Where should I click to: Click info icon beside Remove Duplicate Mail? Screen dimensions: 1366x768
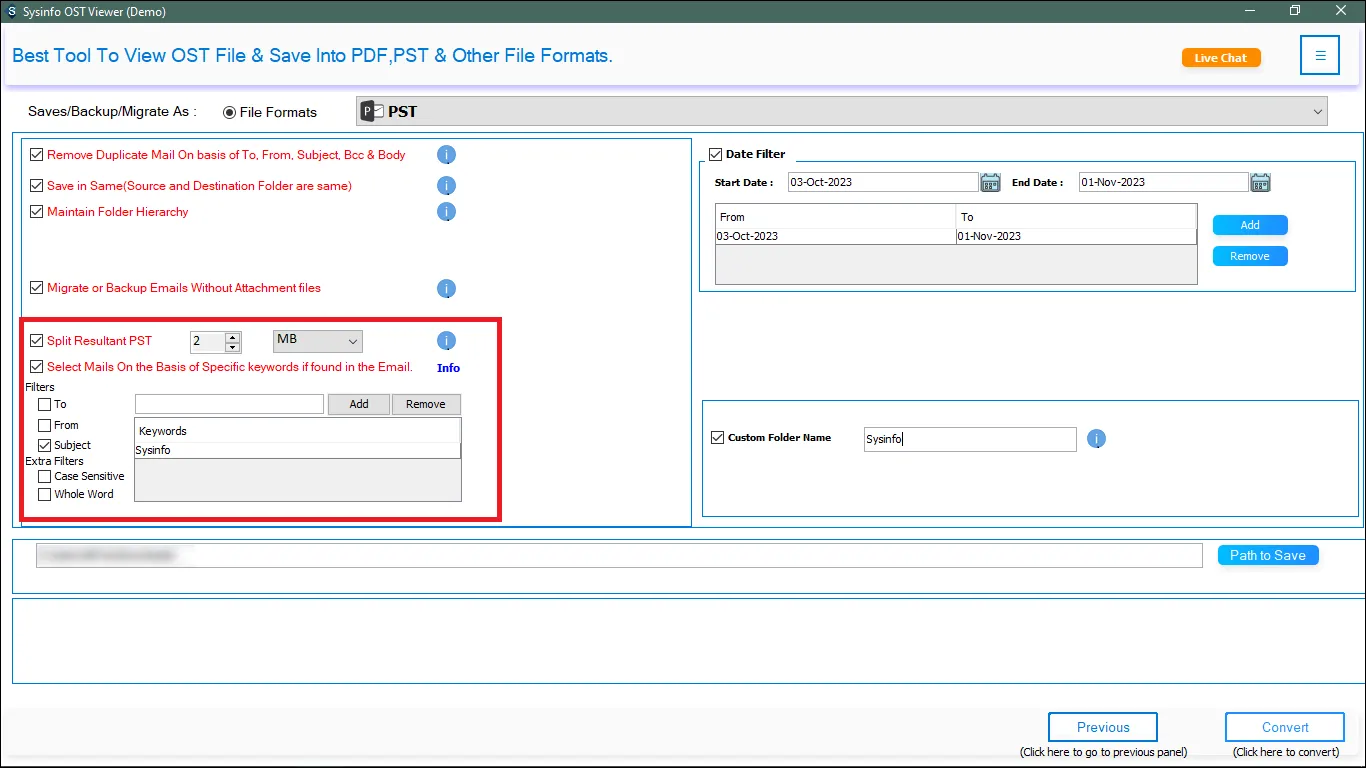pyautogui.click(x=447, y=155)
